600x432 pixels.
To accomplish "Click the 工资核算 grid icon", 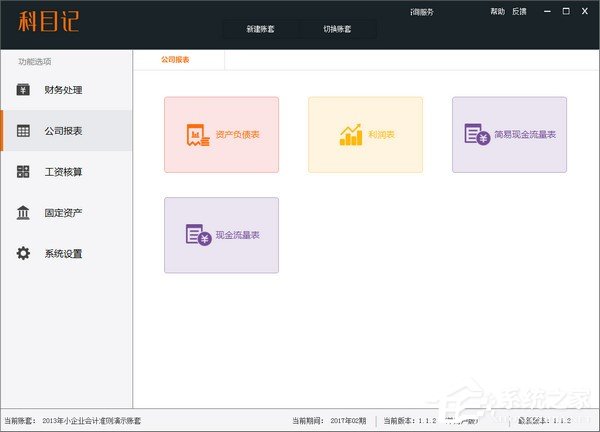I will (23, 172).
